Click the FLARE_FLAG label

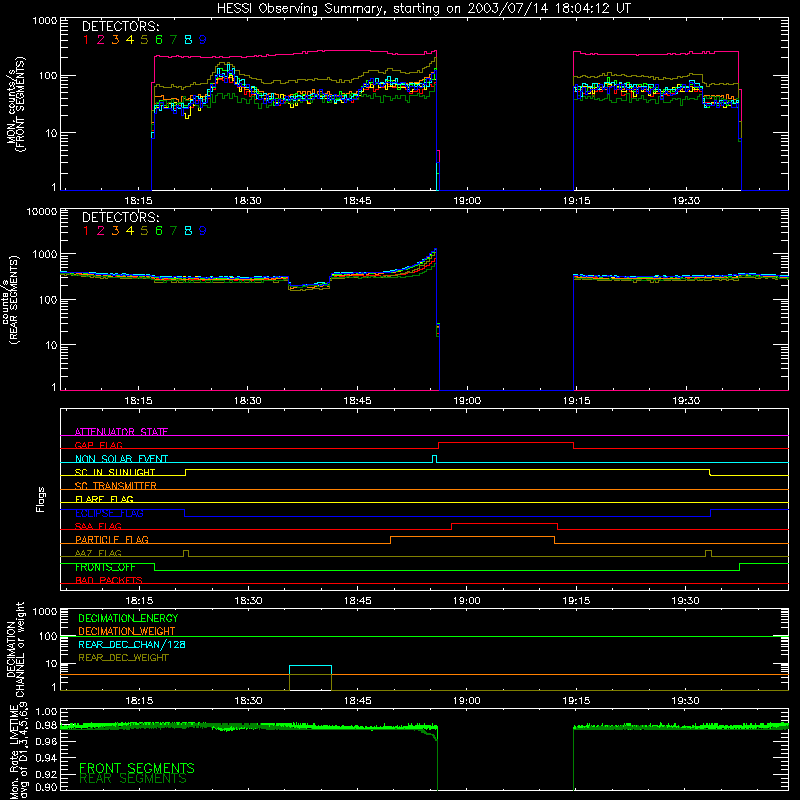click(x=104, y=499)
